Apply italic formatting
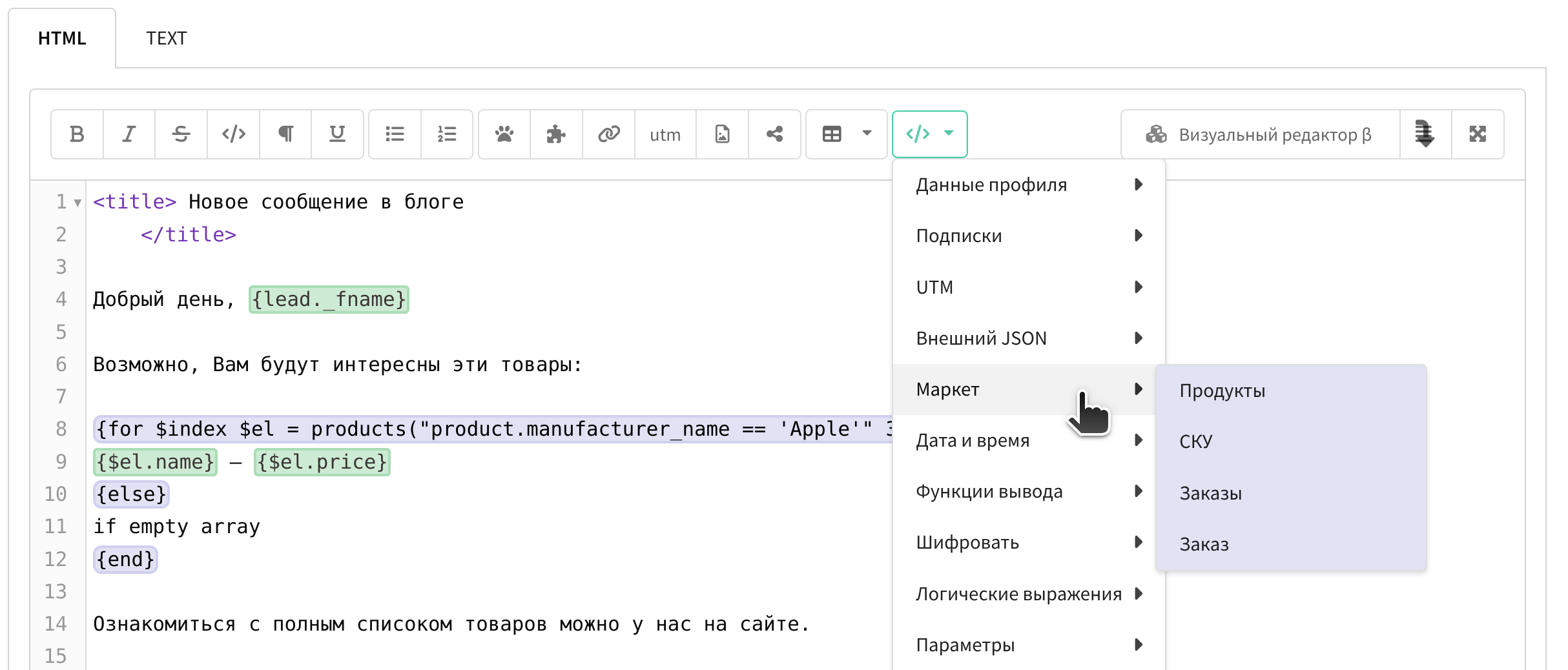The image size is (1568, 670). pyautogui.click(x=129, y=134)
